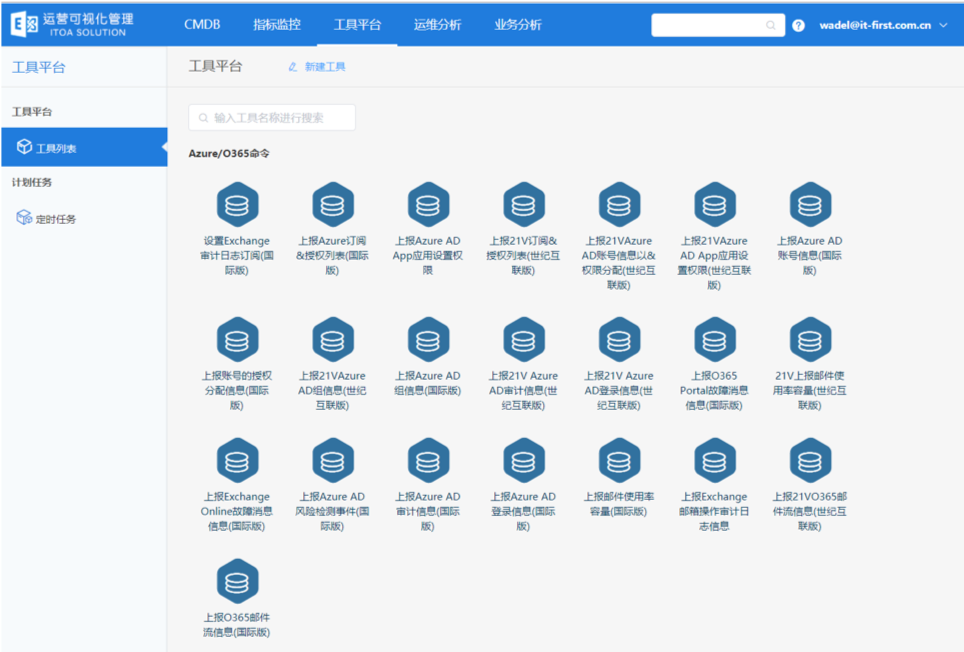
Task: Open 上报Azure AD组信息(国际版) tool icon
Action: coord(428,340)
